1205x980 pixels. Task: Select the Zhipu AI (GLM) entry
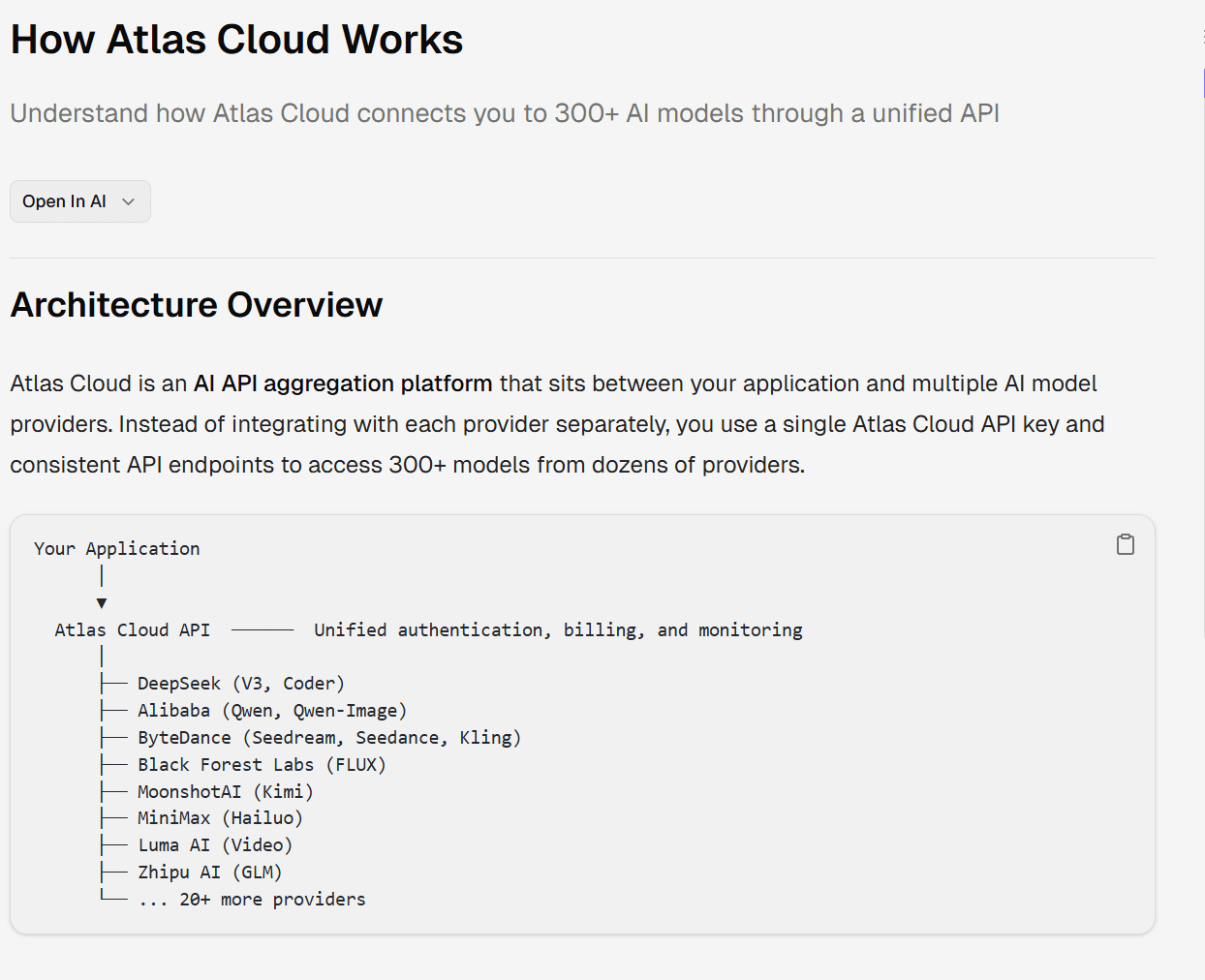click(209, 873)
